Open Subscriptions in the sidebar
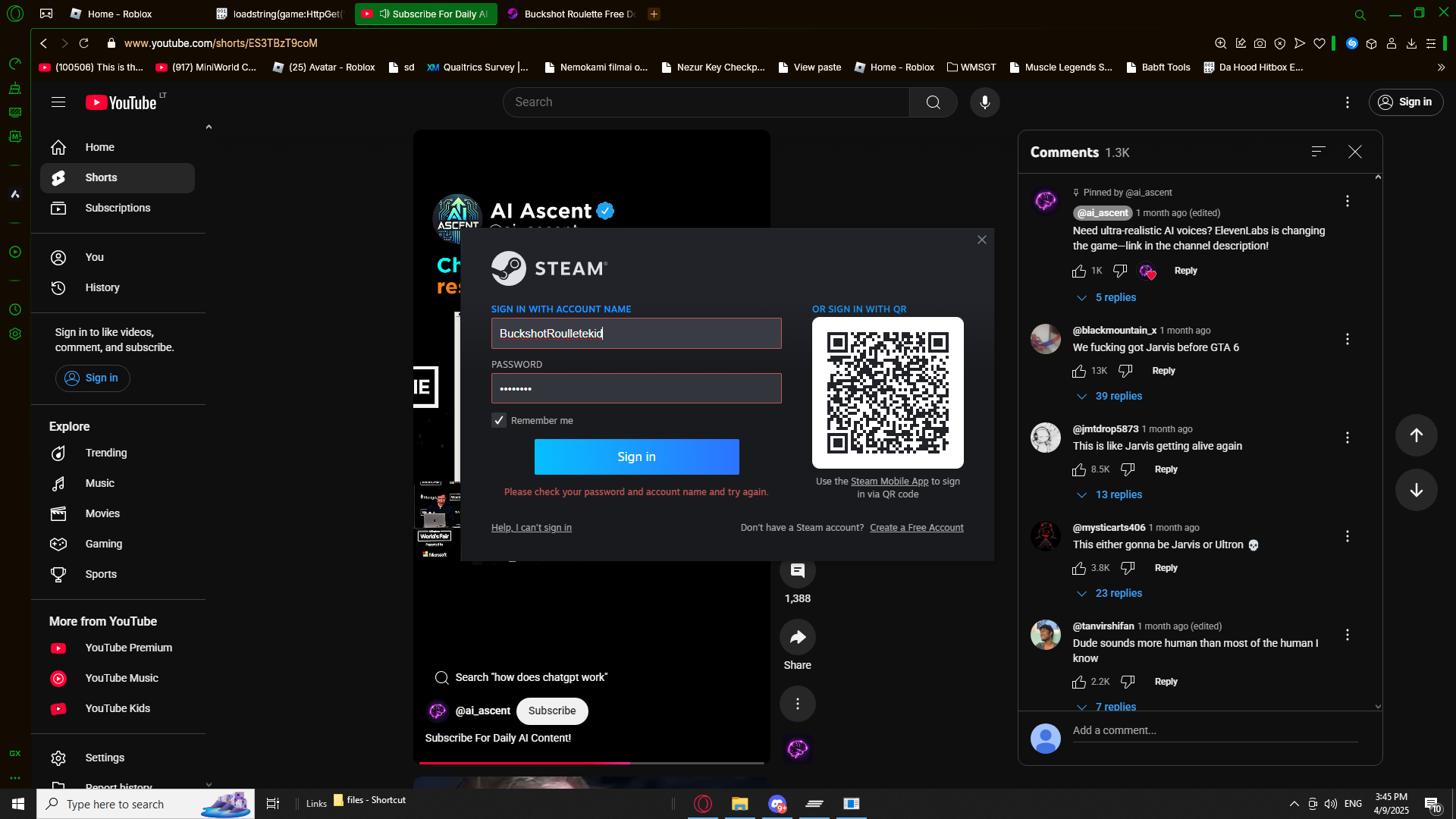This screenshot has width=1456, height=819. click(118, 208)
